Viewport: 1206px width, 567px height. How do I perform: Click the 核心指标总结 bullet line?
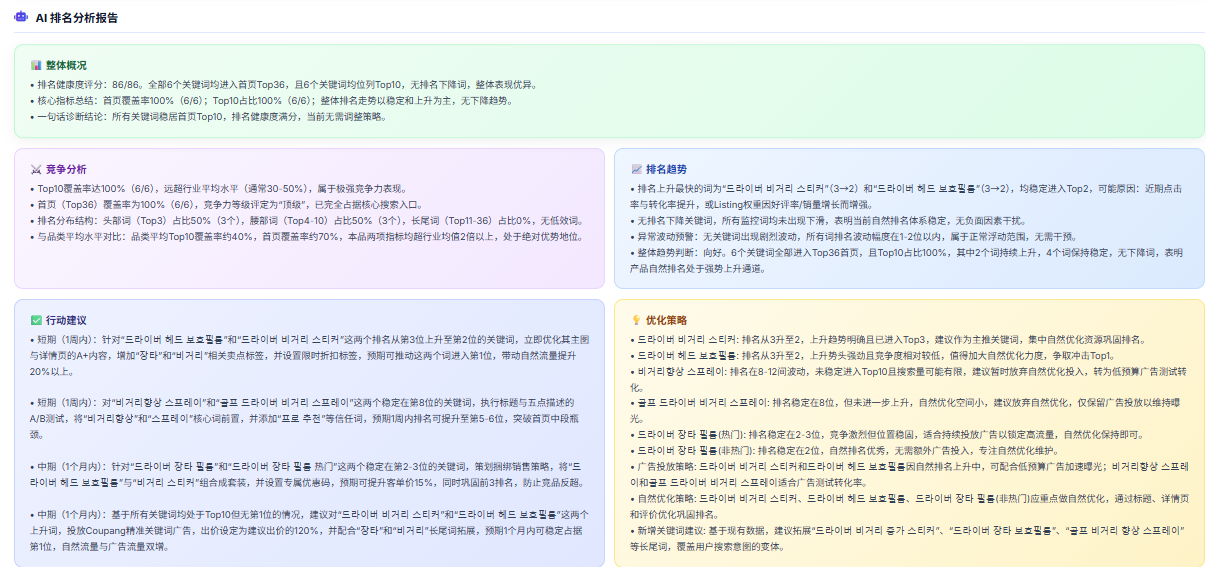coord(271,100)
